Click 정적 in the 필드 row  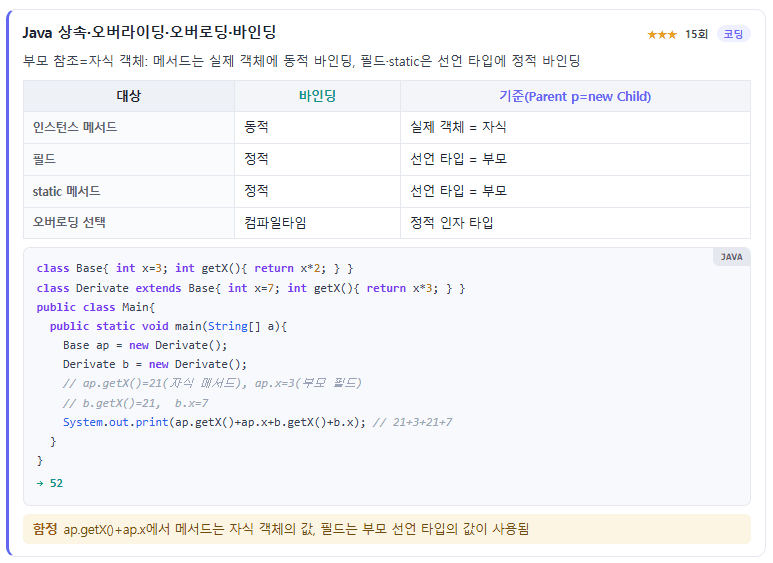(x=317, y=159)
